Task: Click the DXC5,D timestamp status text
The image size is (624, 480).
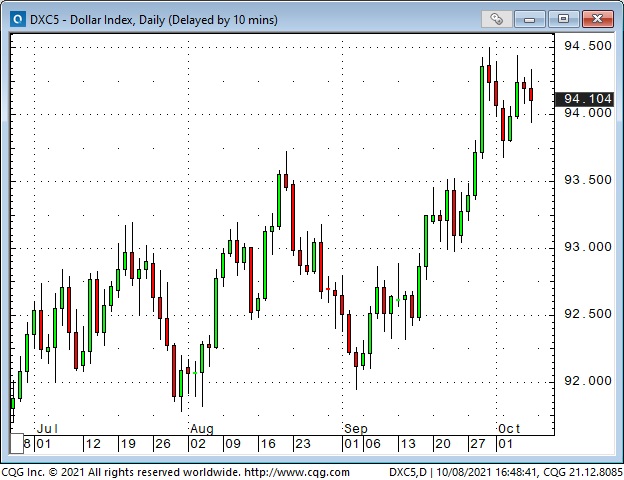Action: [506, 472]
